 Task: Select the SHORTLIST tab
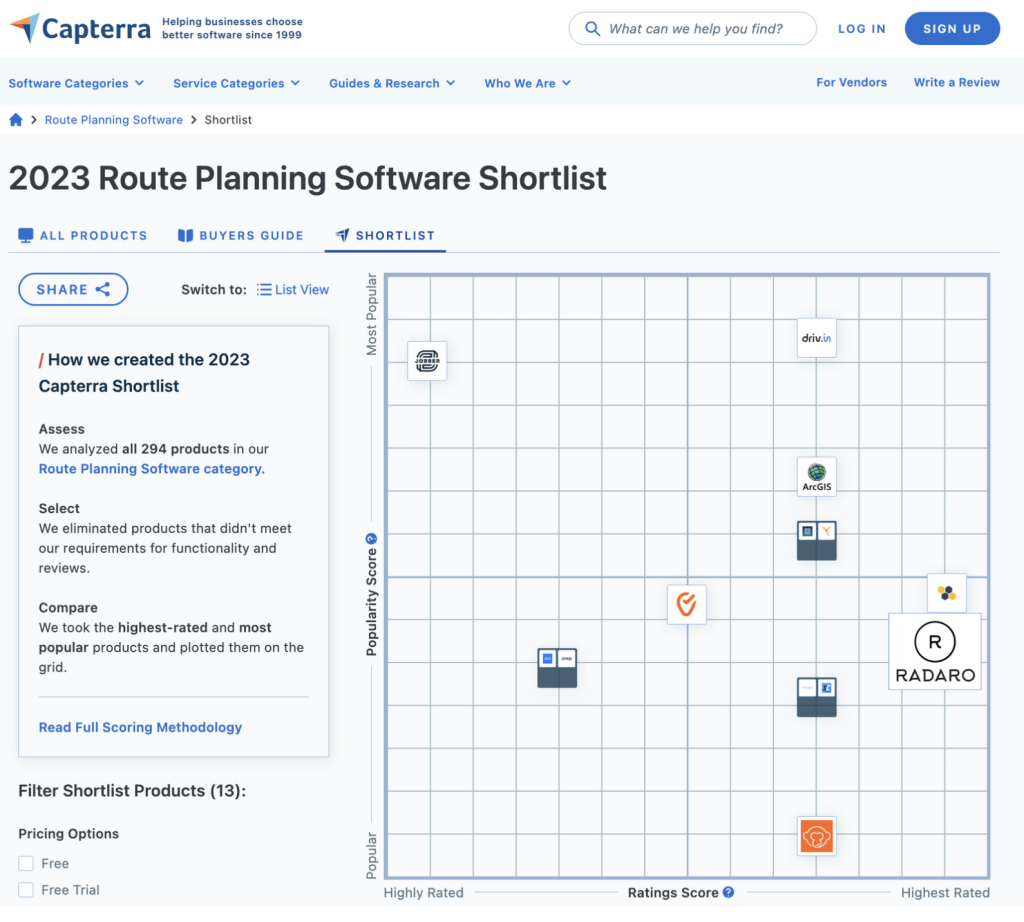tap(385, 235)
